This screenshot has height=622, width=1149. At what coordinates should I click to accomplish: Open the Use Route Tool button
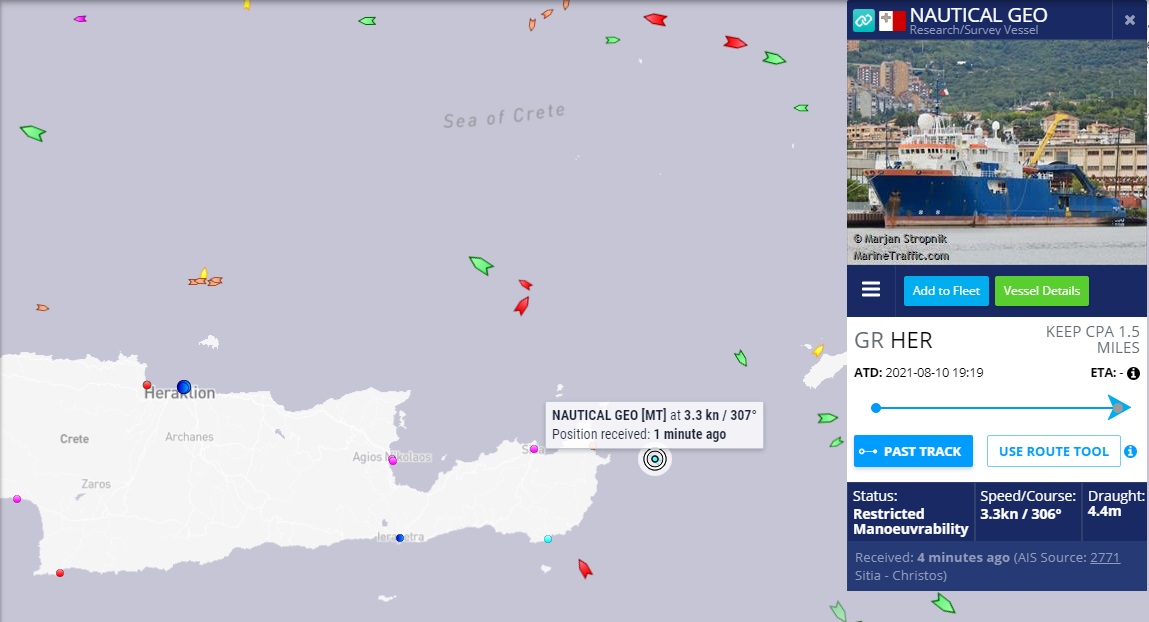1053,451
